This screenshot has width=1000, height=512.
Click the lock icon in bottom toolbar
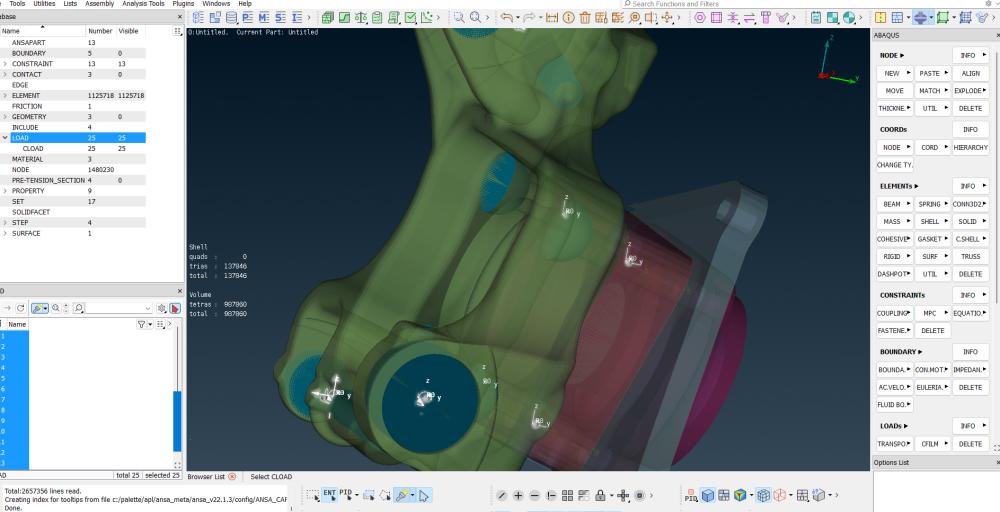[599, 496]
